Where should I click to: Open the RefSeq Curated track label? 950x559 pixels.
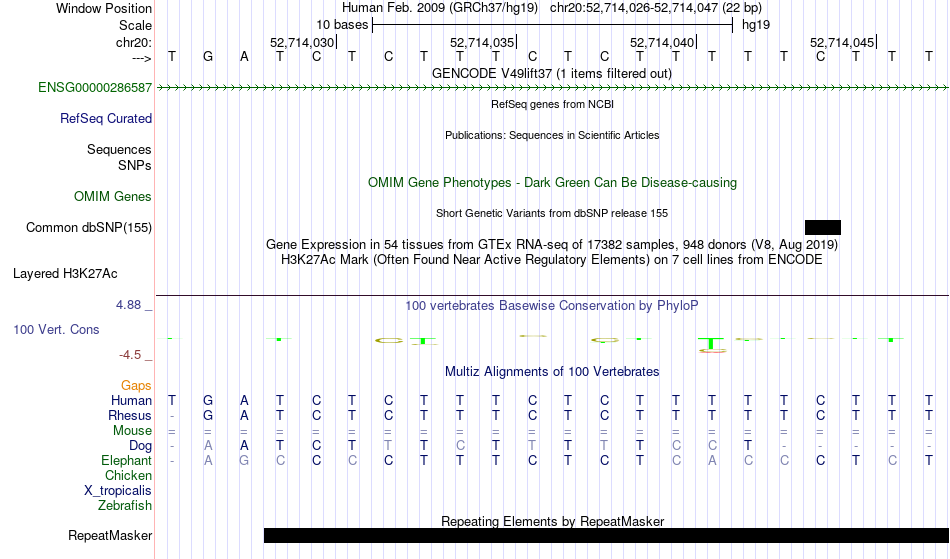point(105,119)
